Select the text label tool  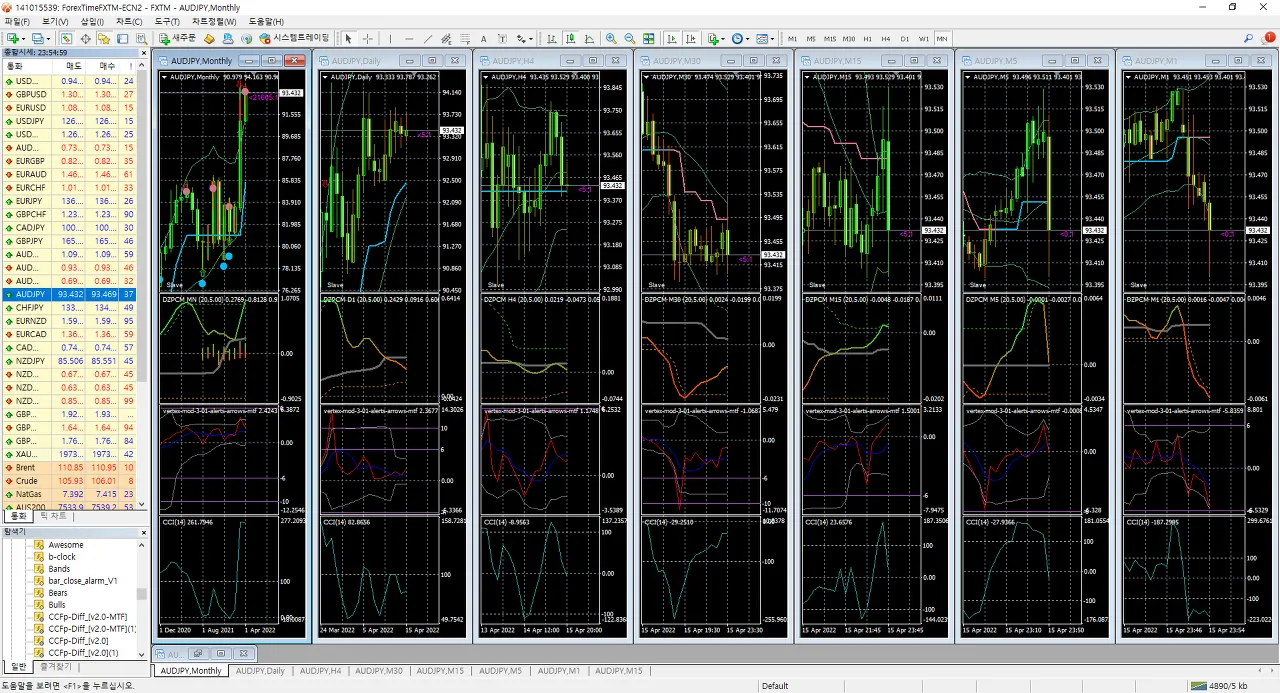pyautogui.click(x=484, y=38)
